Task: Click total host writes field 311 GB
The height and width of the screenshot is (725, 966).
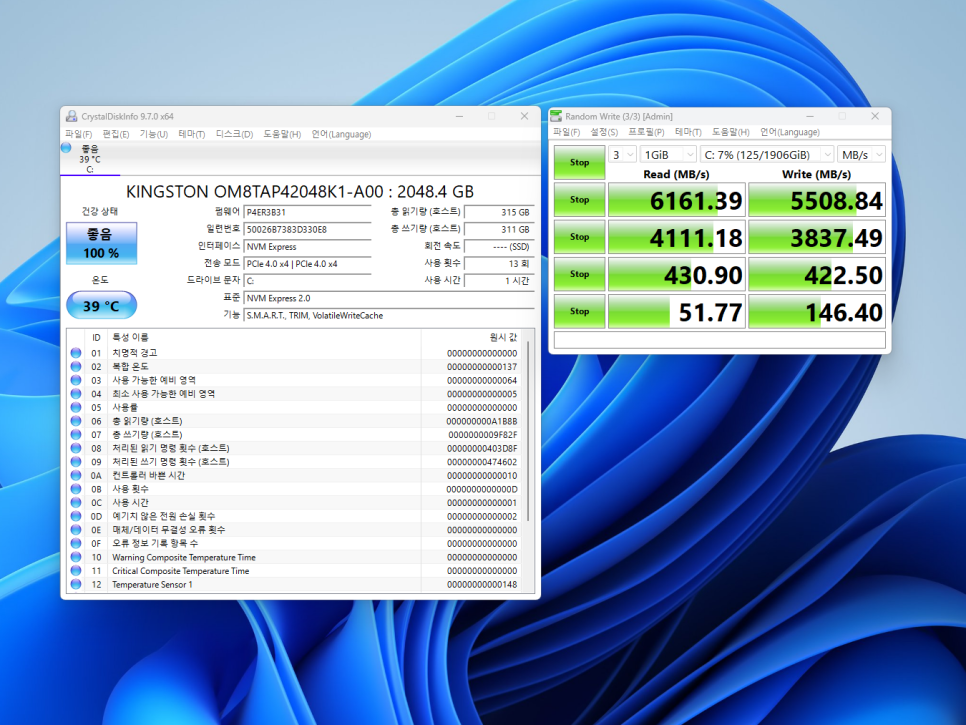Action: click(x=499, y=229)
